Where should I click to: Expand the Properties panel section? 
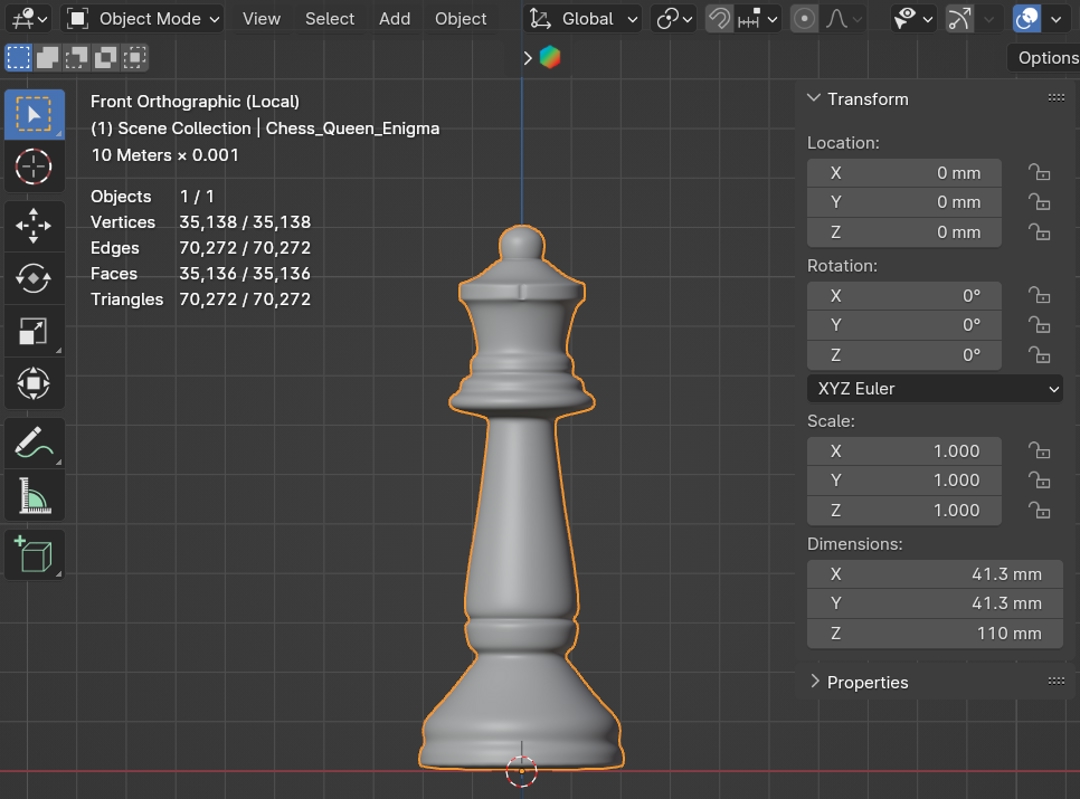point(866,682)
